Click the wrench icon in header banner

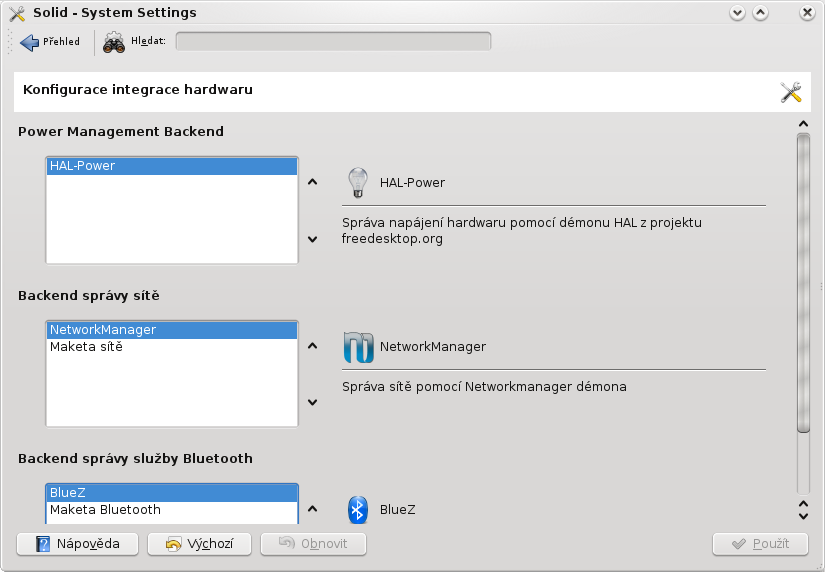coord(791,92)
